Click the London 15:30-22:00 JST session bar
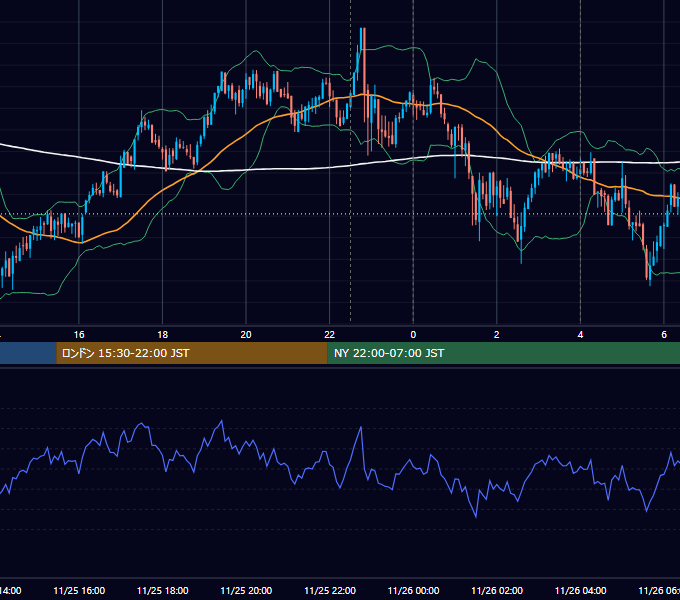 click(x=192, y=353)
